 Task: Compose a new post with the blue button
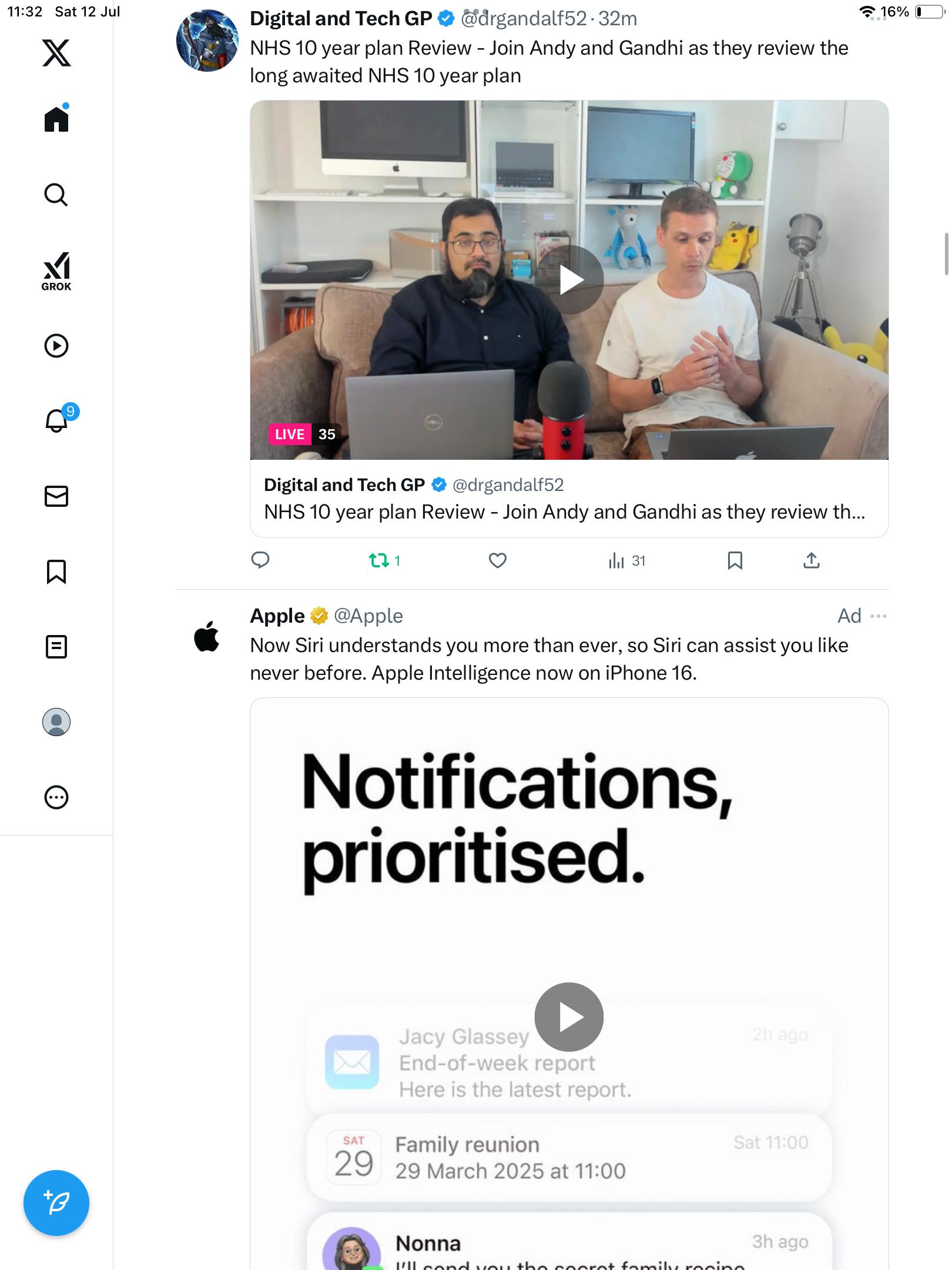tap(56, 1203)
